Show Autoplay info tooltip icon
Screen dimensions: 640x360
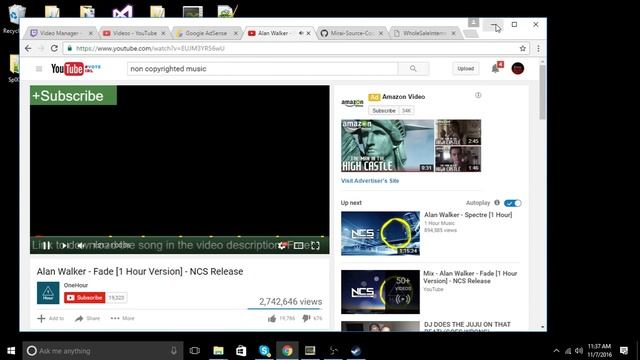(497, 202)
